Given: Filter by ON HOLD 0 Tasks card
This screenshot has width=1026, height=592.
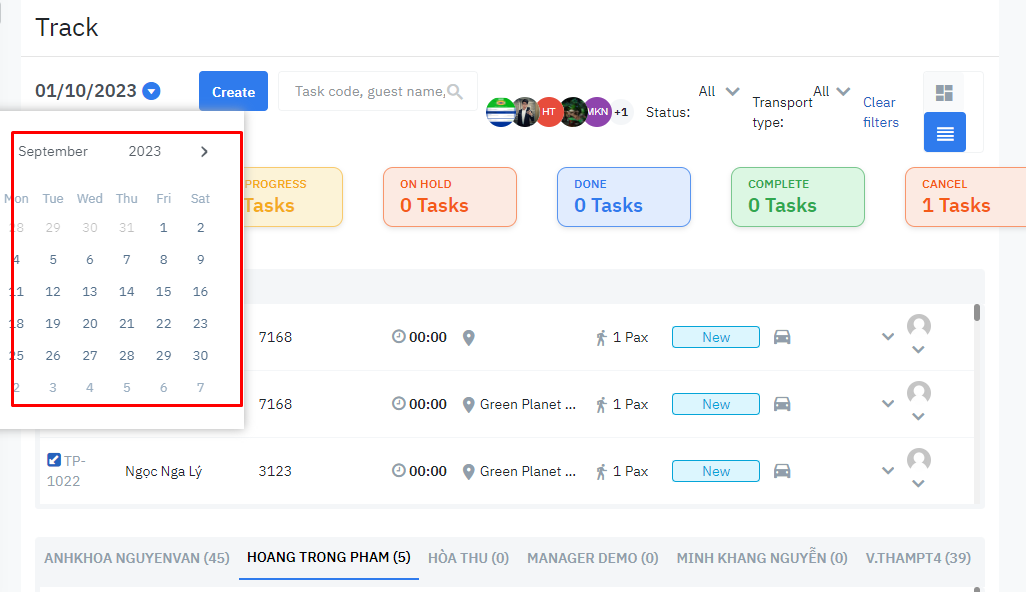Looking at the screenshot, I should [450, 197].
